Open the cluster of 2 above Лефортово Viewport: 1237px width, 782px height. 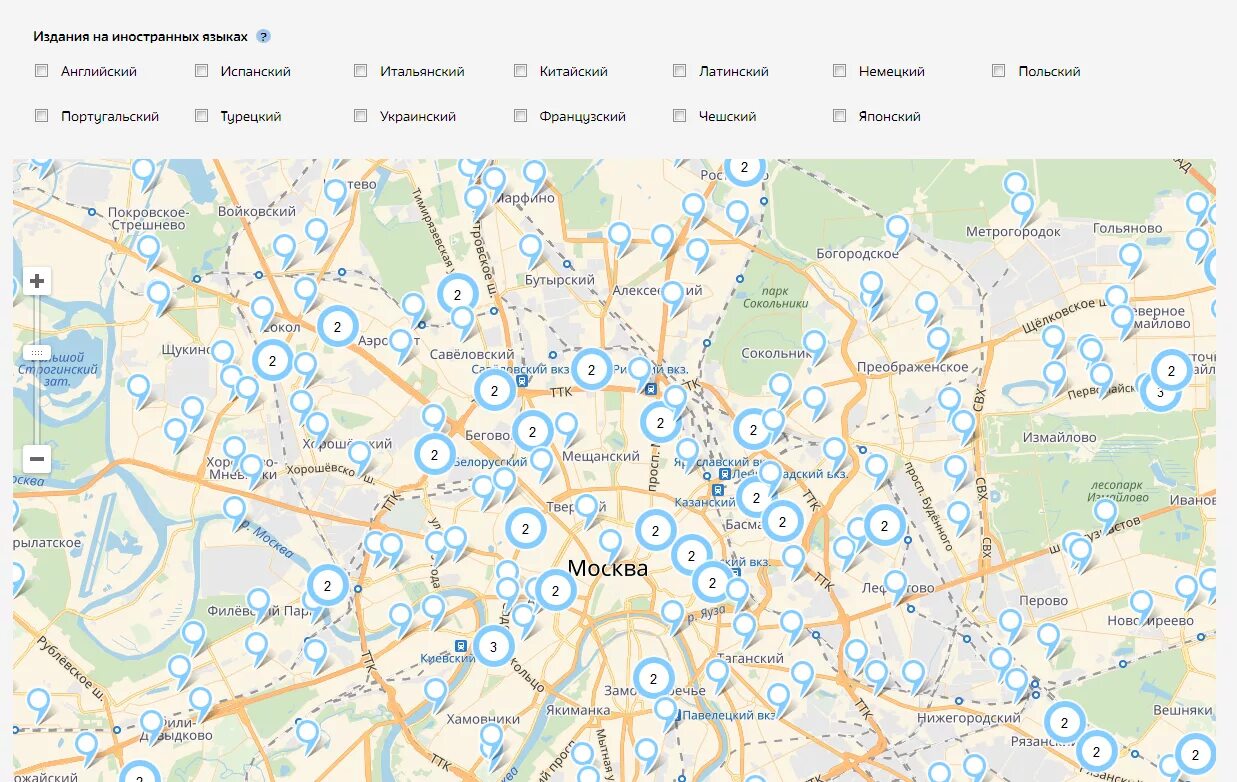[x=884, y=525]
